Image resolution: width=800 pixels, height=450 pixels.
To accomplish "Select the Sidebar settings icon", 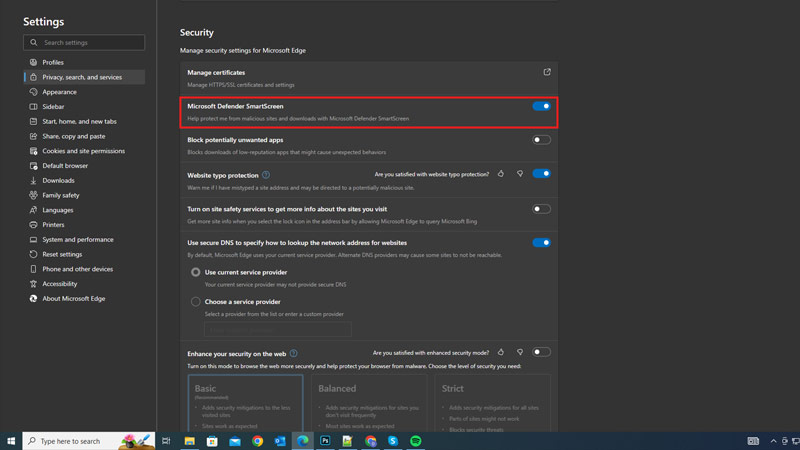I will pos(33,107).
